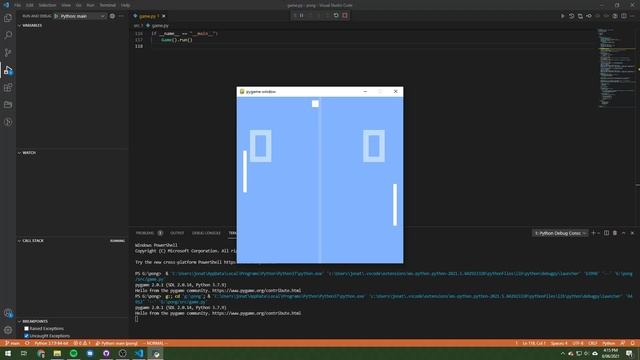Split the editor to the right
Image resolution: width=640 pixels, height=360 pixels.
click(624, 16)
